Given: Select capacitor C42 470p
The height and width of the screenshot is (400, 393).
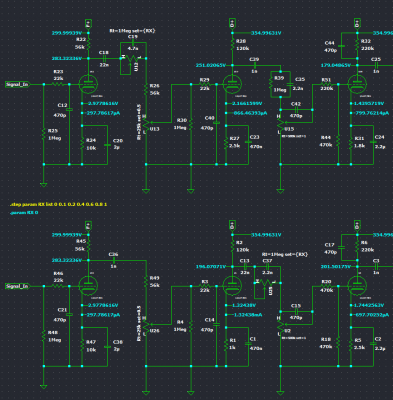Looking at the screenshot, I should pyautogui.click(x=296, y=110).
